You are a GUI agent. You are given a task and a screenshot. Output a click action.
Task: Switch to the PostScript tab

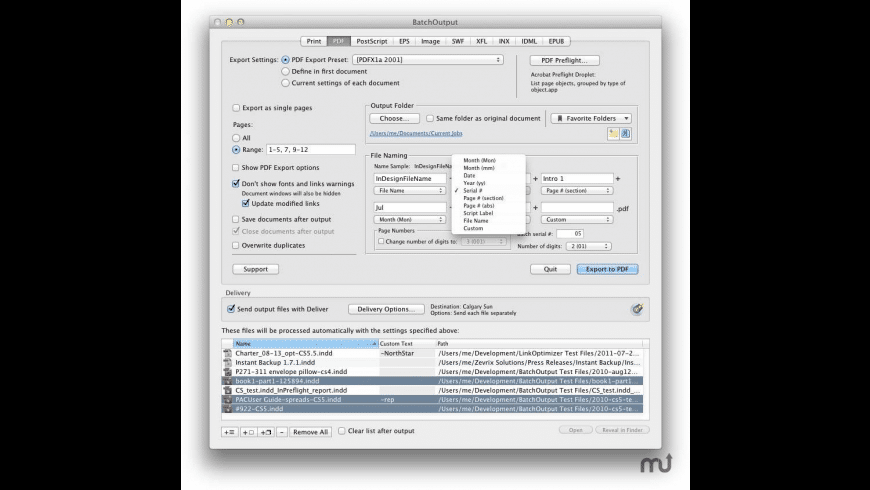point(372,42)
